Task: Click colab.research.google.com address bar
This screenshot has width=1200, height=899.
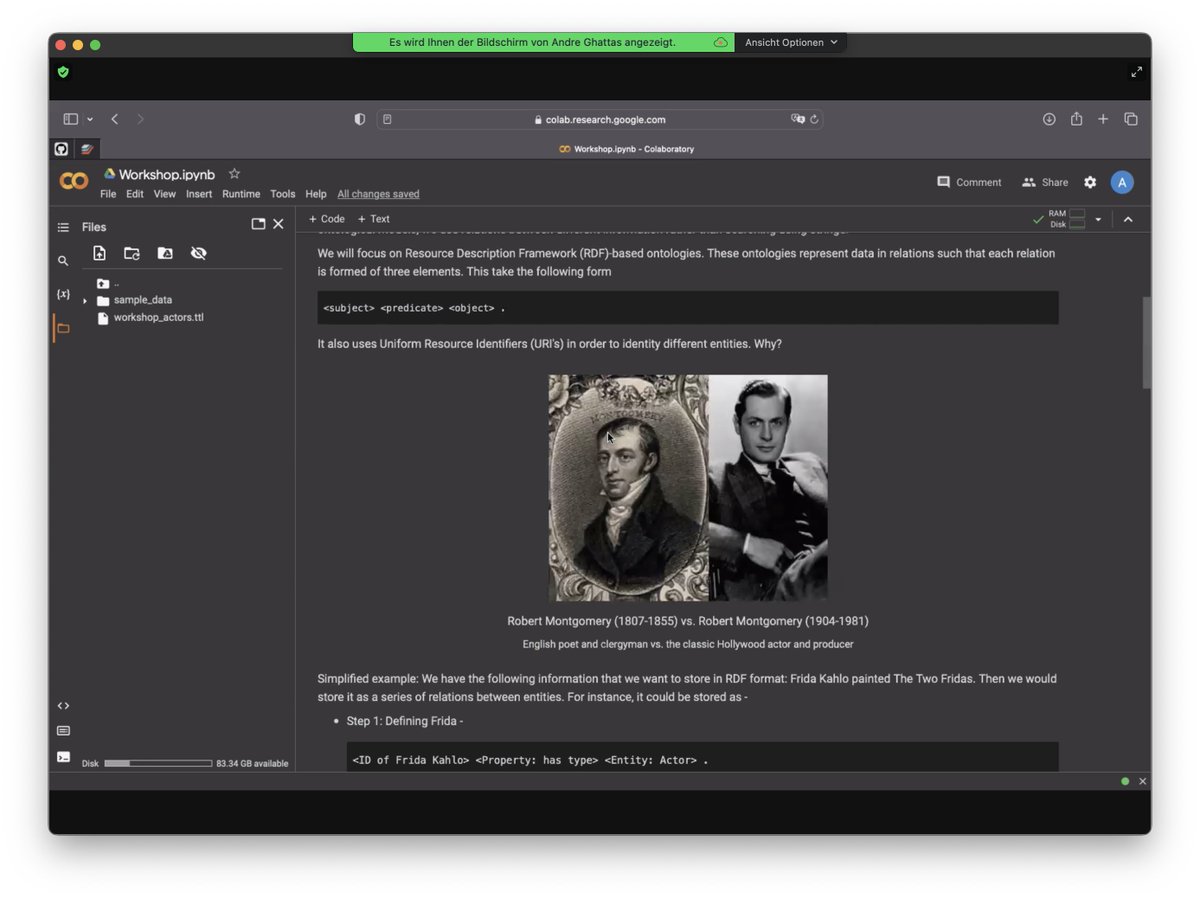Action: point(600,119)
